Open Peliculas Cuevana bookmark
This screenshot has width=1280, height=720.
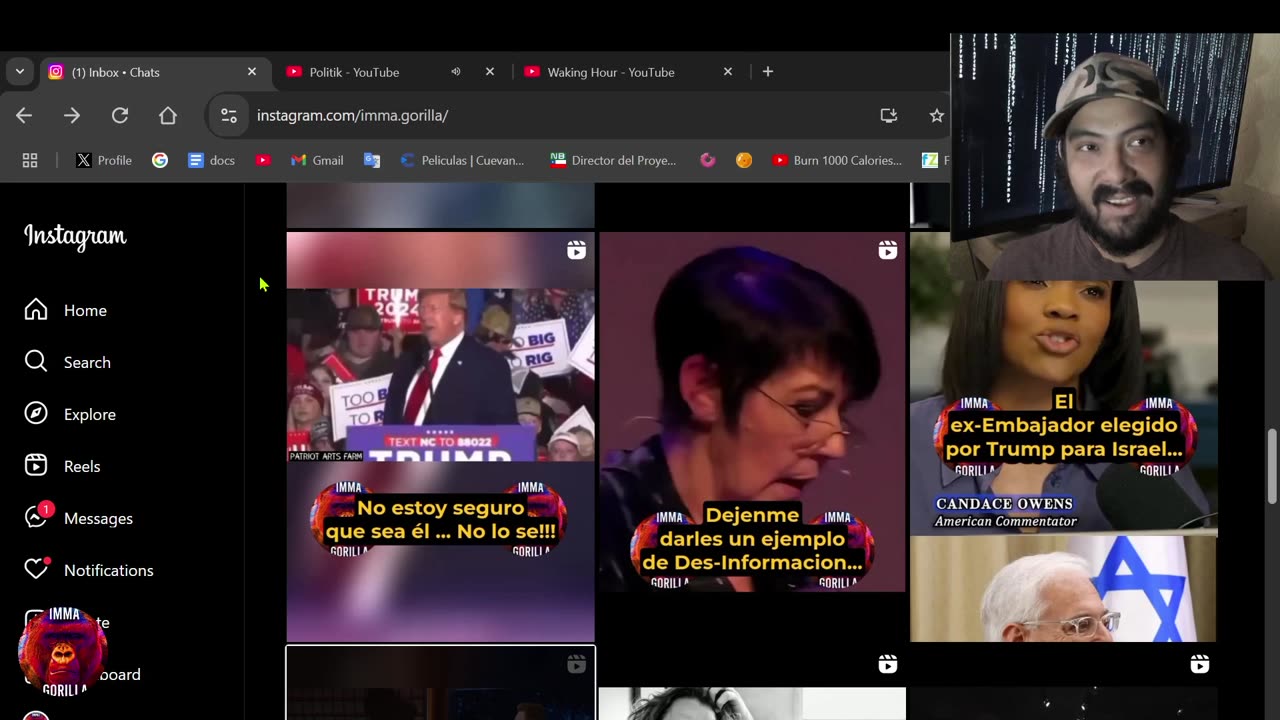point(462,160)
